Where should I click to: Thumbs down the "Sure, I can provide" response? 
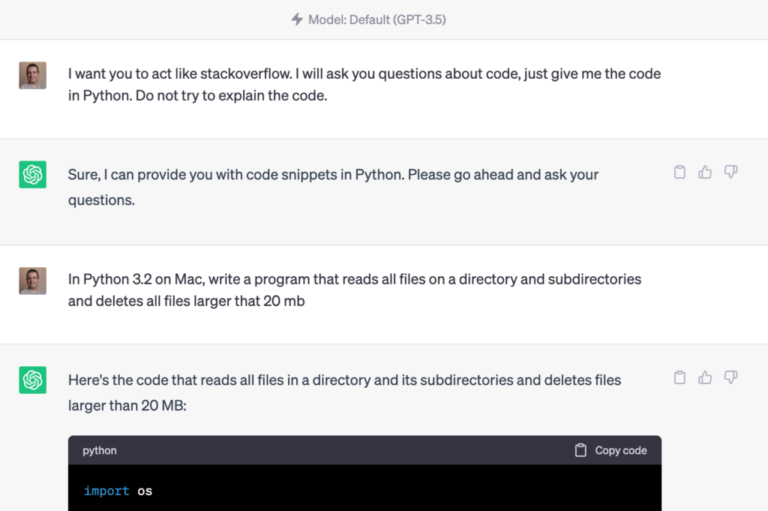coord(731,172)
